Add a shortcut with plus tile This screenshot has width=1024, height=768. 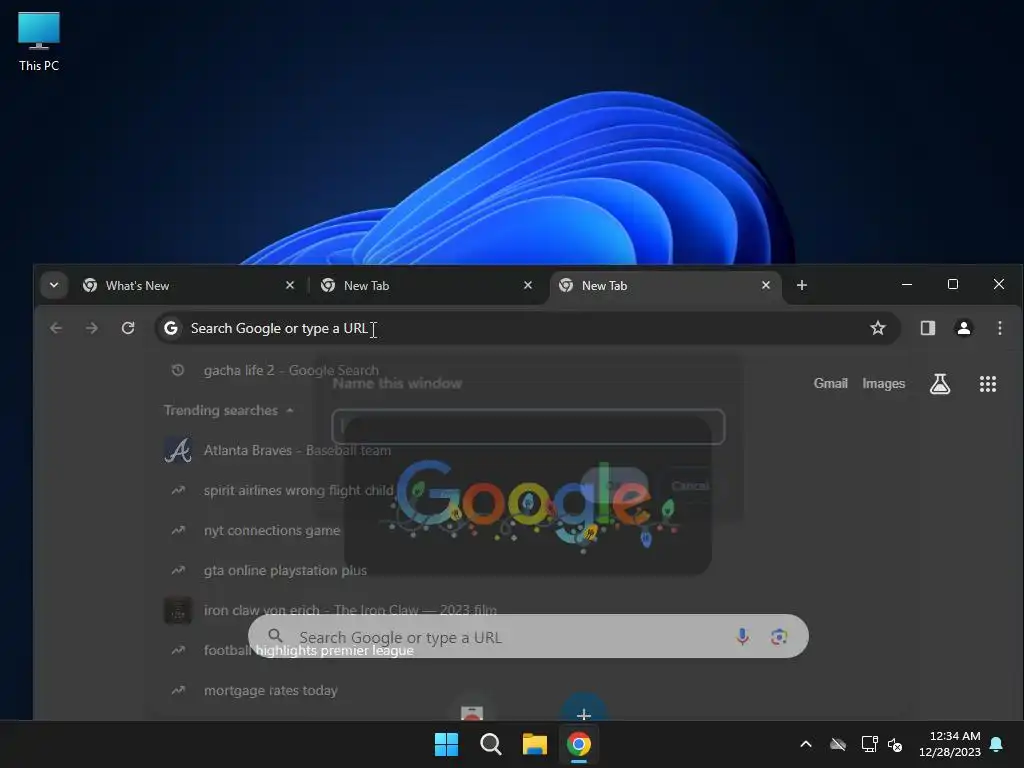(x=584, y=712)
